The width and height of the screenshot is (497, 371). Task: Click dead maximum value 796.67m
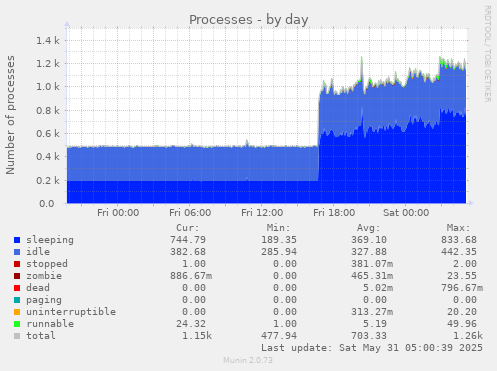click(x=462, y=288)
